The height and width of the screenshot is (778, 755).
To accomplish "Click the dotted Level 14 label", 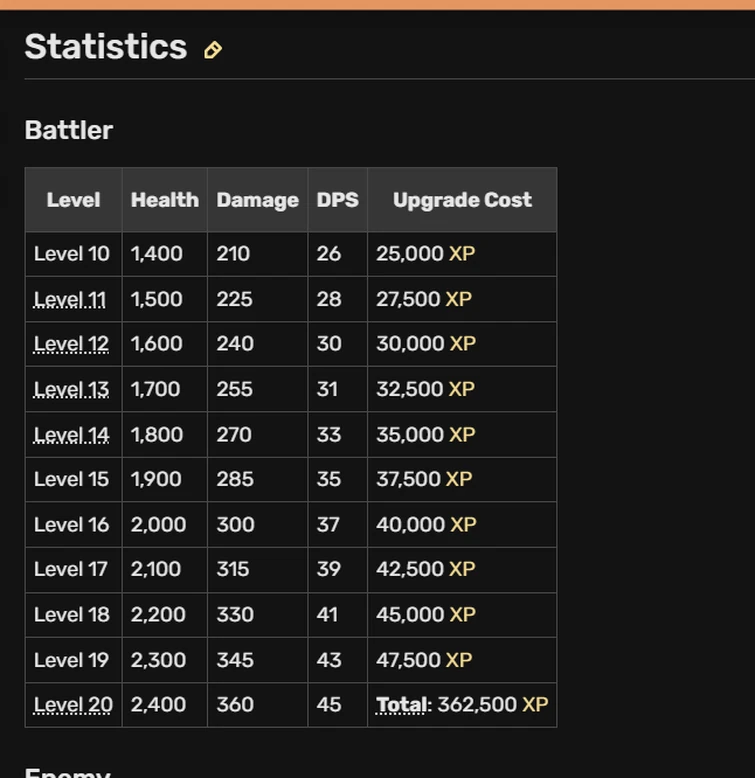I will point(71,435).
